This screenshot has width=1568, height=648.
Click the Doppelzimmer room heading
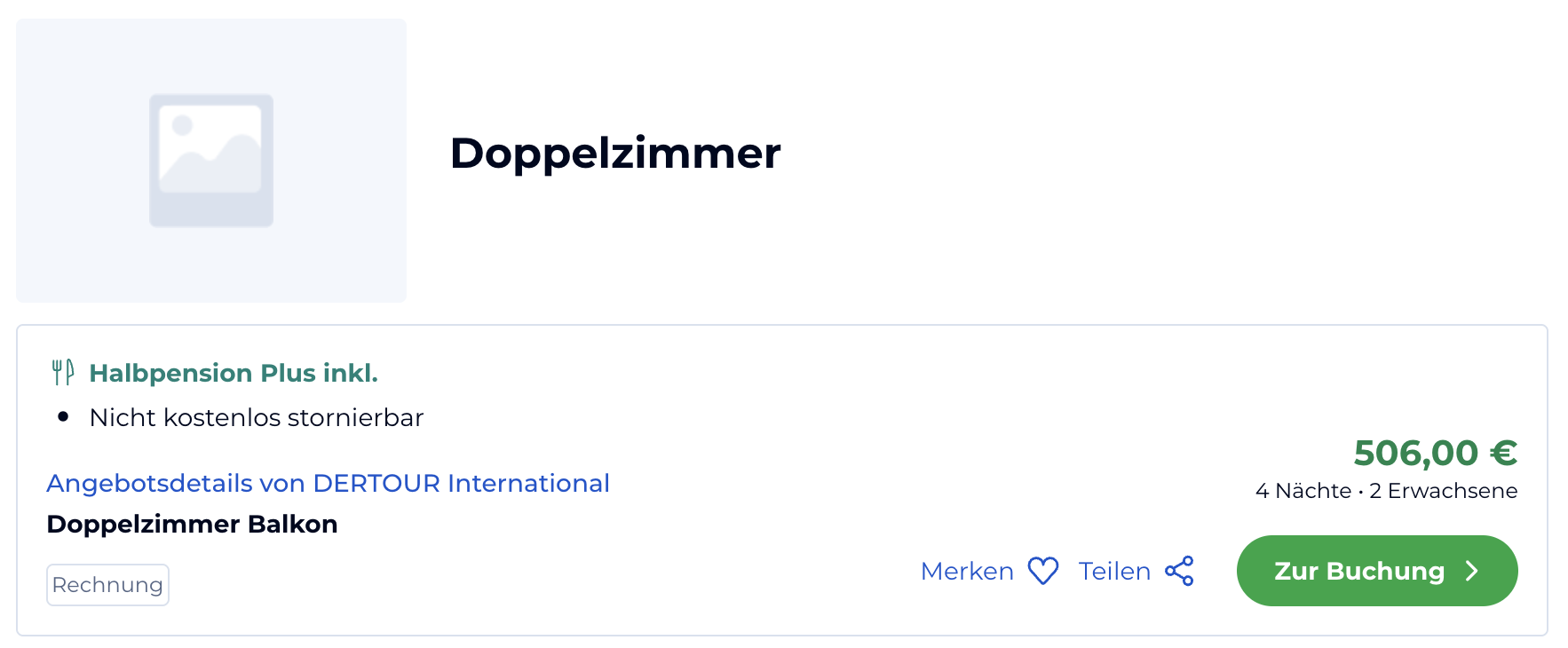615,154
